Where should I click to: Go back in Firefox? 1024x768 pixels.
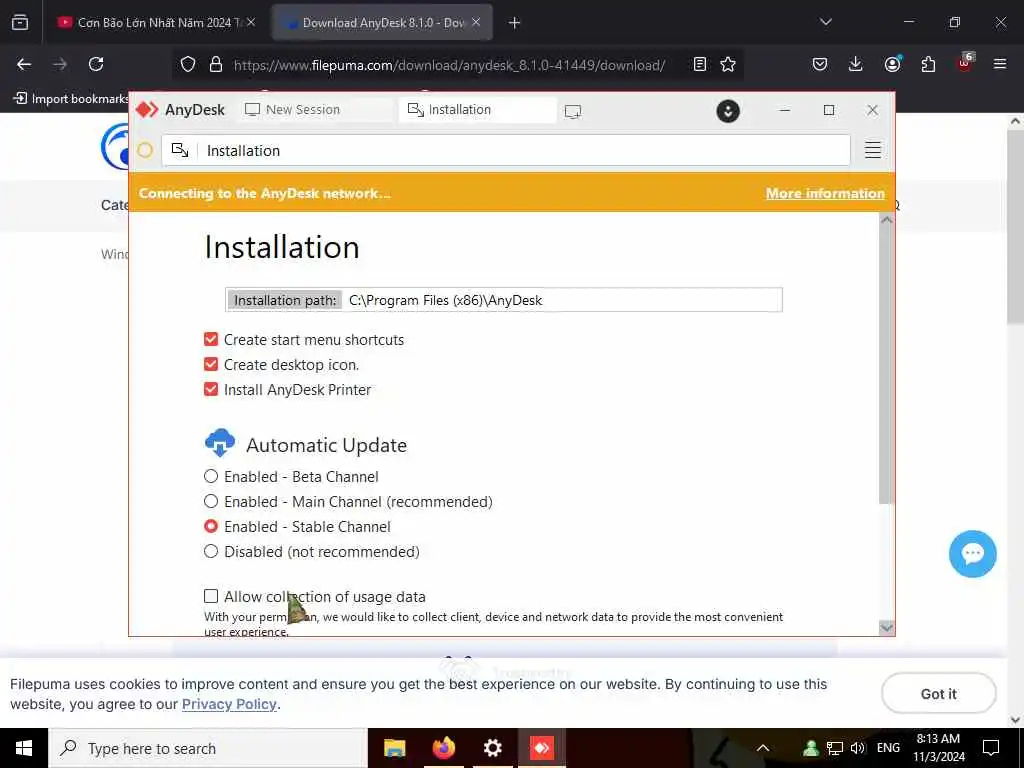24,64
